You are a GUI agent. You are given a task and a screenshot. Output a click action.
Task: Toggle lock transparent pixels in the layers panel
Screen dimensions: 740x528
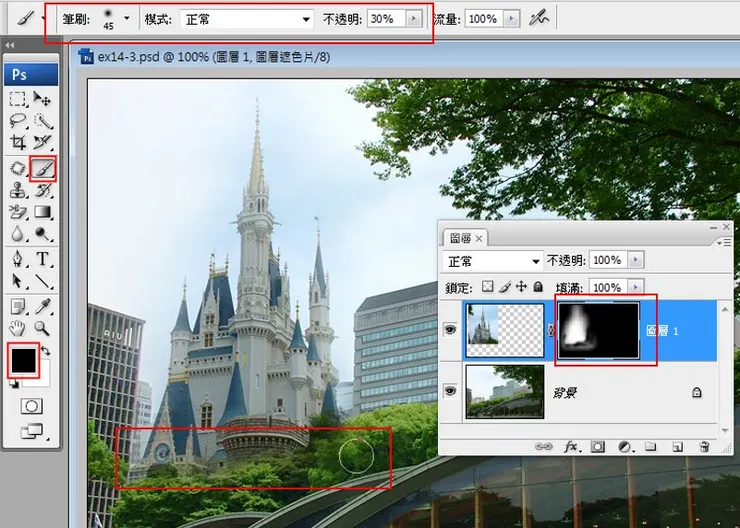click(x=488, y=286)
